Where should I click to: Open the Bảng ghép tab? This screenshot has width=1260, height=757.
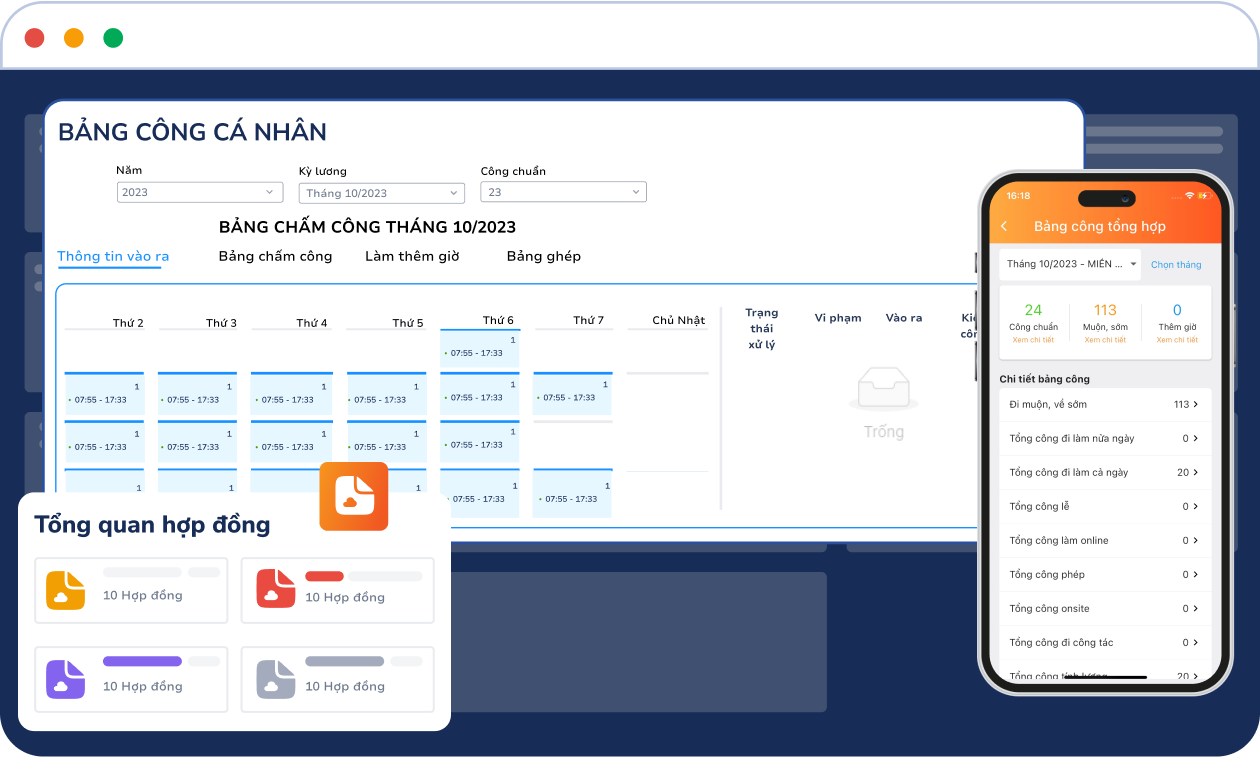point(543,256)
